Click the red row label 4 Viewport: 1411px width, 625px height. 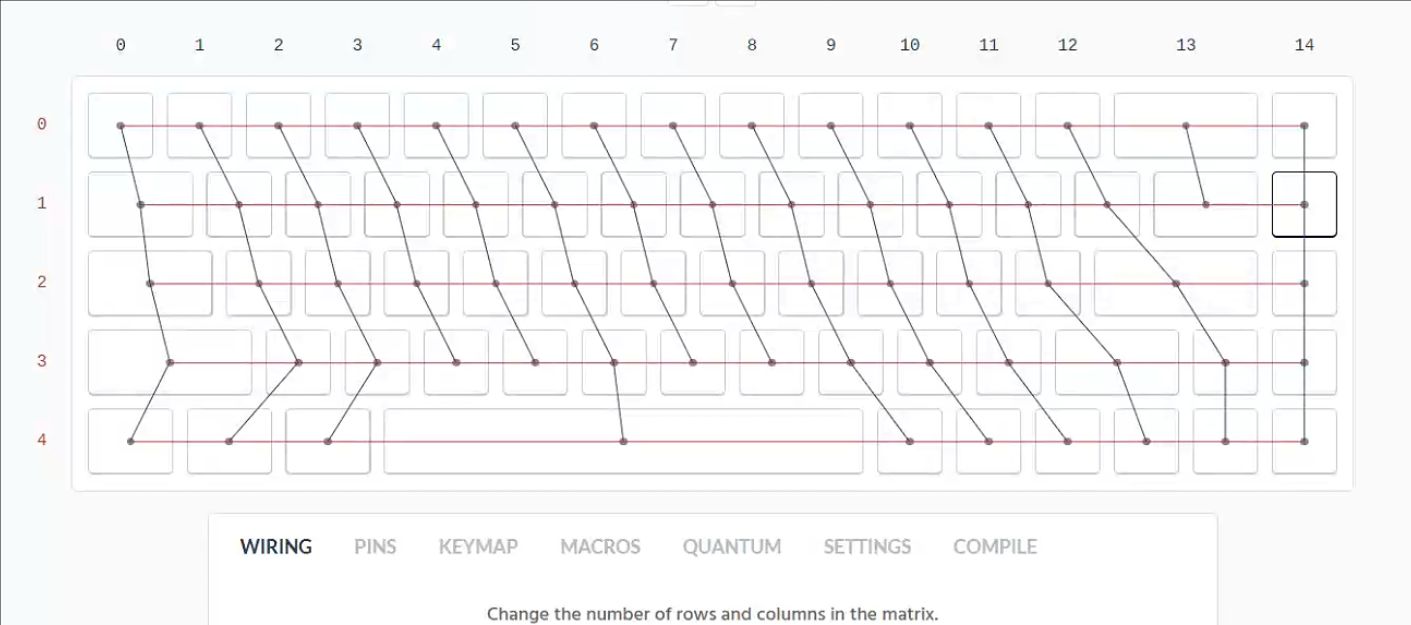[41, 440]
